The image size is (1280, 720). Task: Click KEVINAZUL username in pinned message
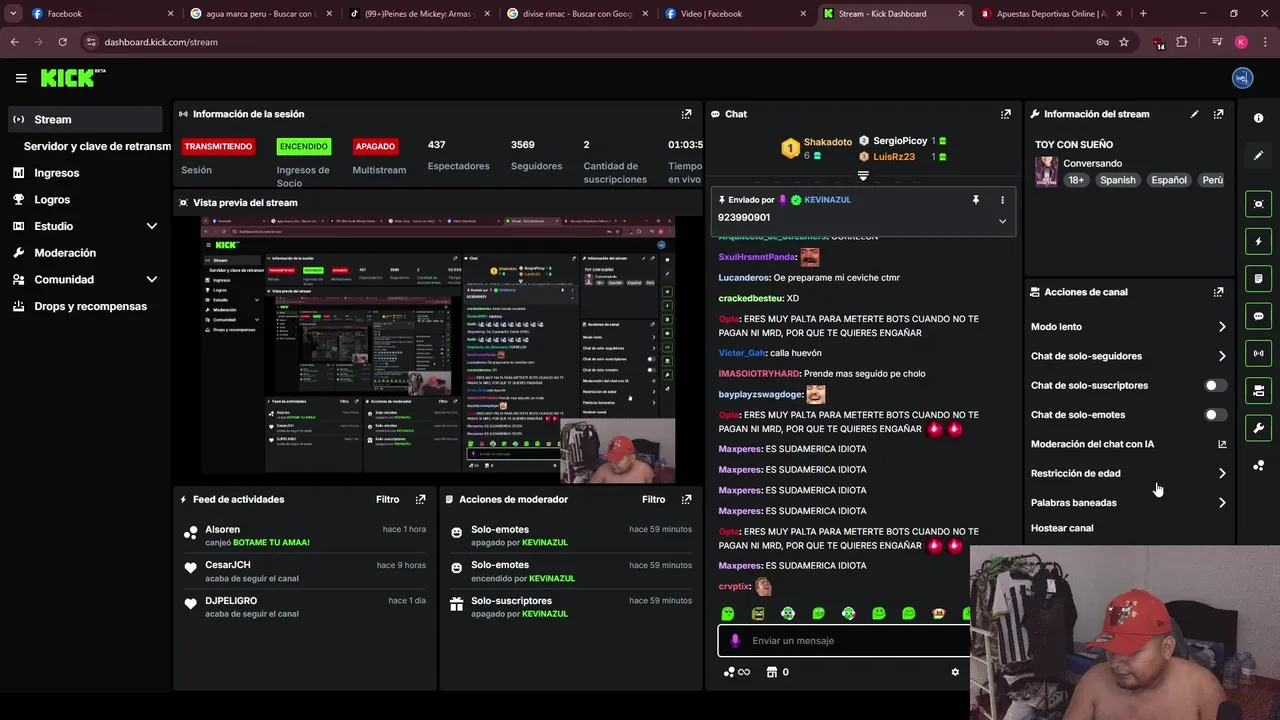(x=827, y=200)
